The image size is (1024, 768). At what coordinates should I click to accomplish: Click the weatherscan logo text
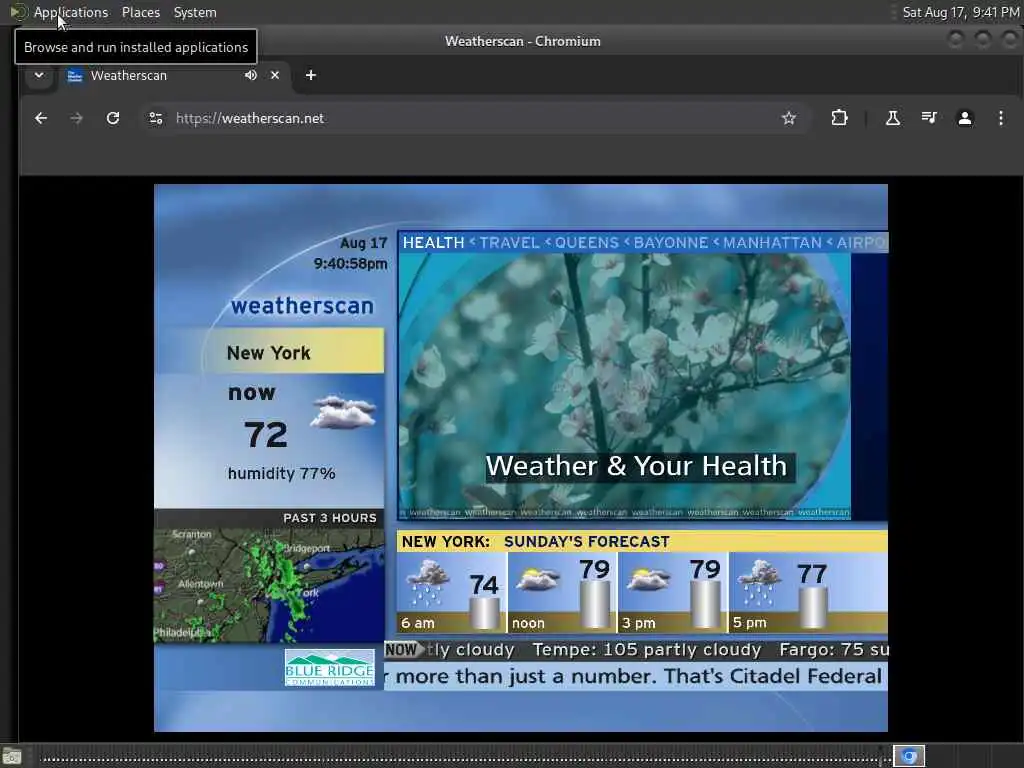(x=302, y=306)
